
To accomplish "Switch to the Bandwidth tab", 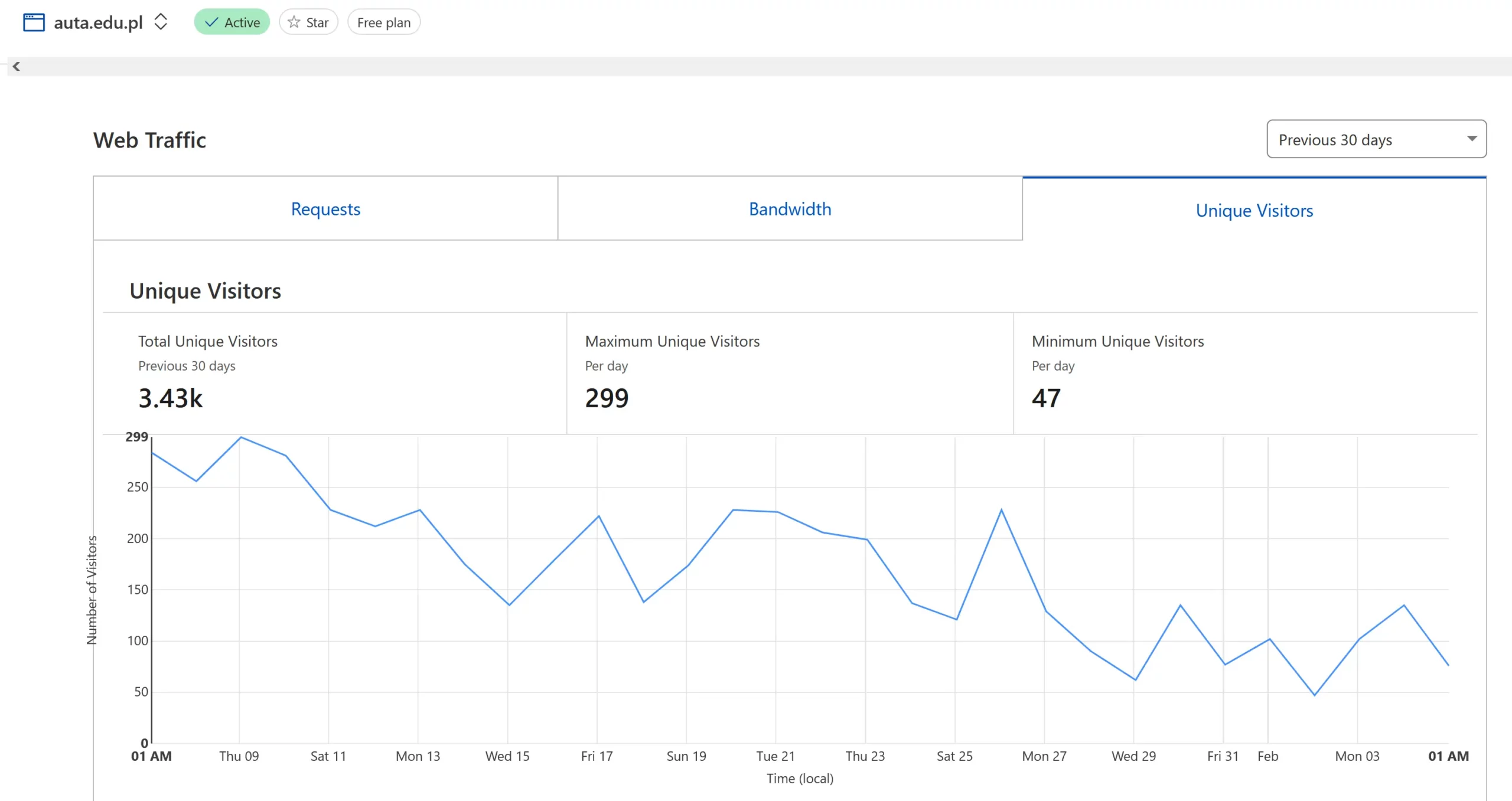I will click(790, 209).
